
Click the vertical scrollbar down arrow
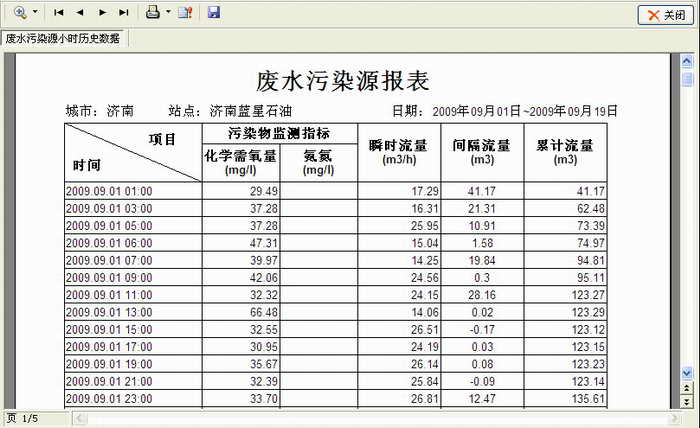point(687,372)
